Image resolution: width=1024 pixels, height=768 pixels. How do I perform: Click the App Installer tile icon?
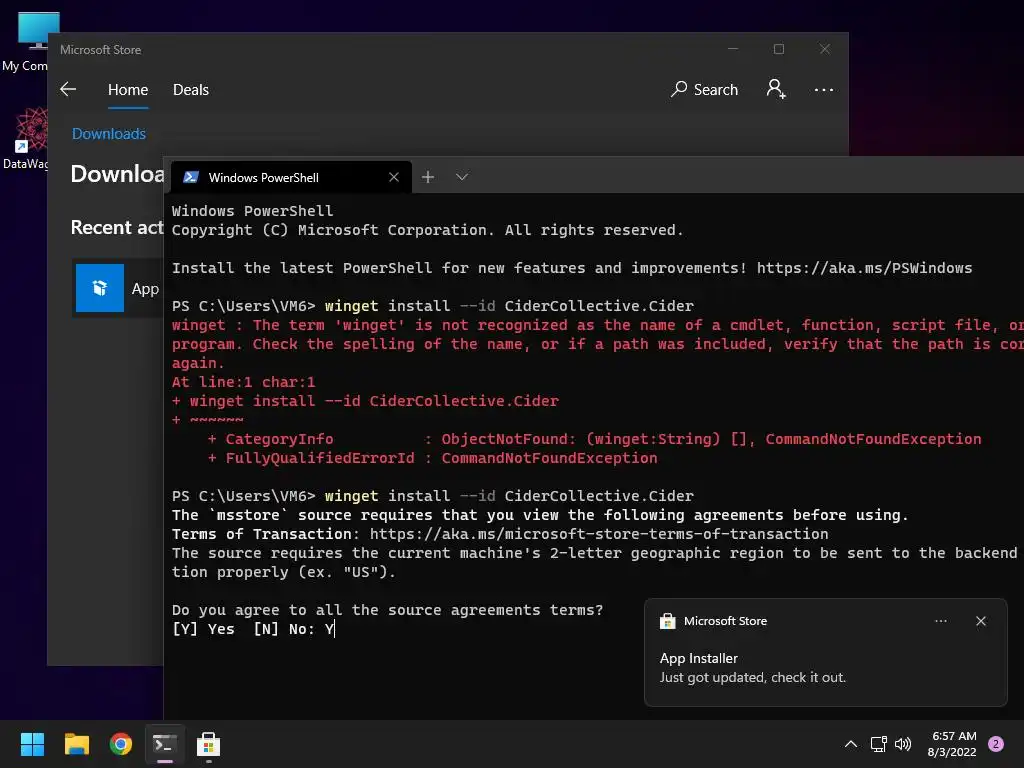click(x=100, y=288)
